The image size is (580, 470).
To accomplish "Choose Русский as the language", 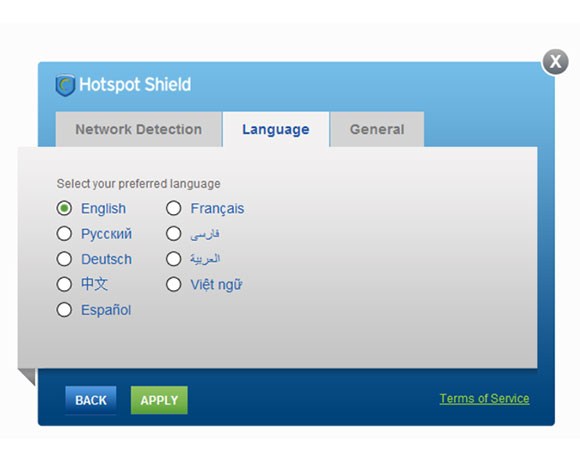I will [x=64, y=234].
